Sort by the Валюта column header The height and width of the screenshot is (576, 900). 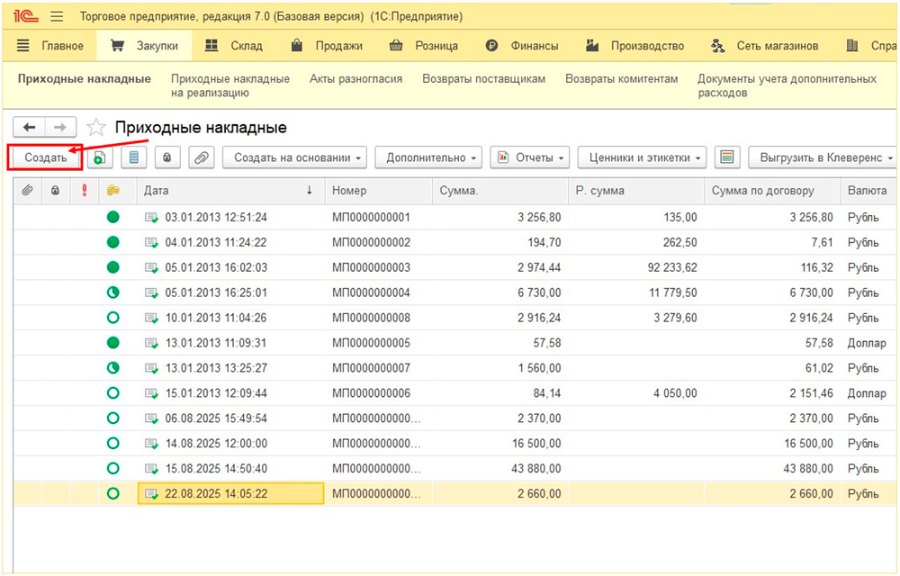(867, 190)
